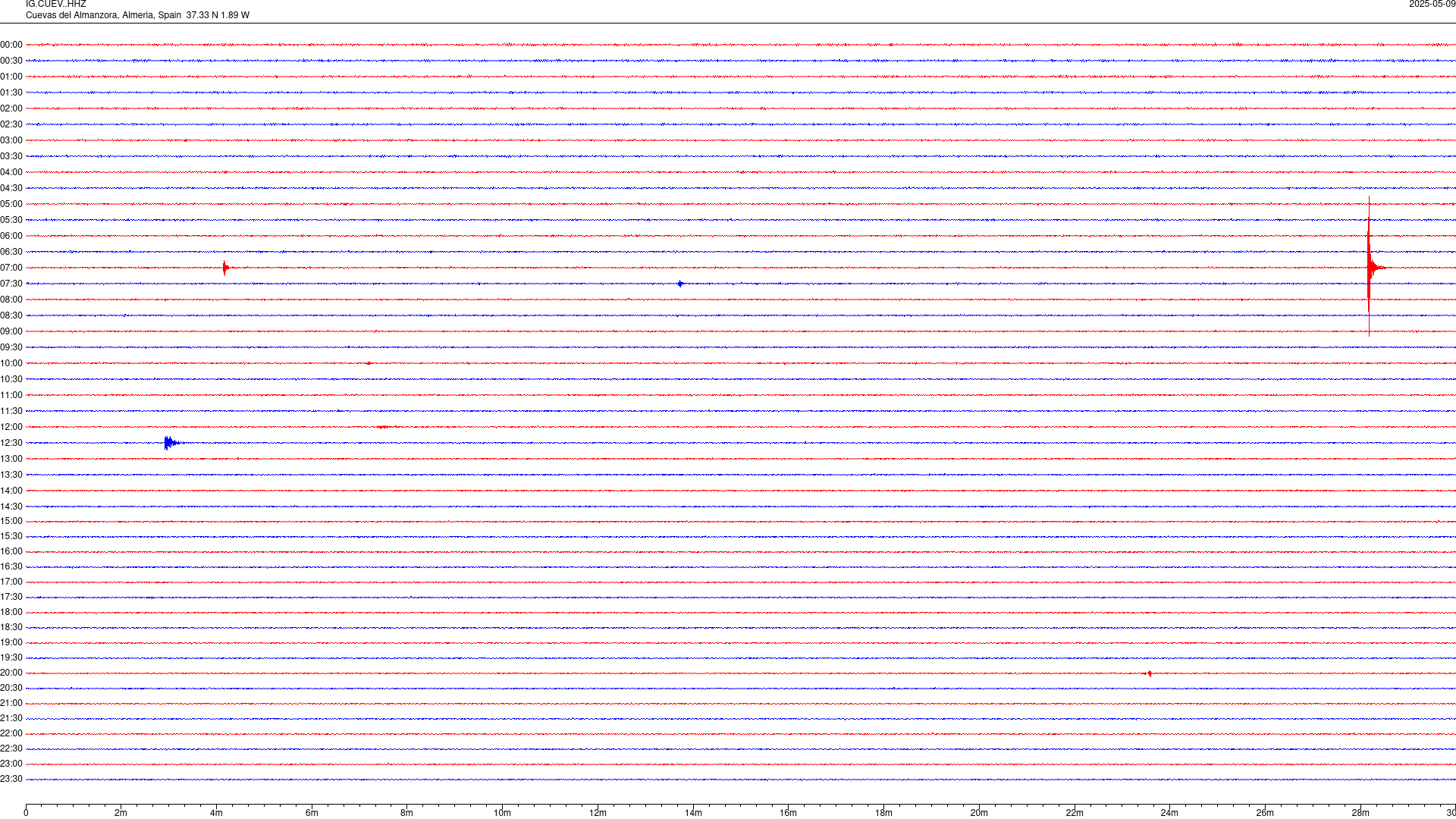Viewport: 1456px width, 819px height.
Task: Select the 00:00 trace time label
Action: coord(11,45)
